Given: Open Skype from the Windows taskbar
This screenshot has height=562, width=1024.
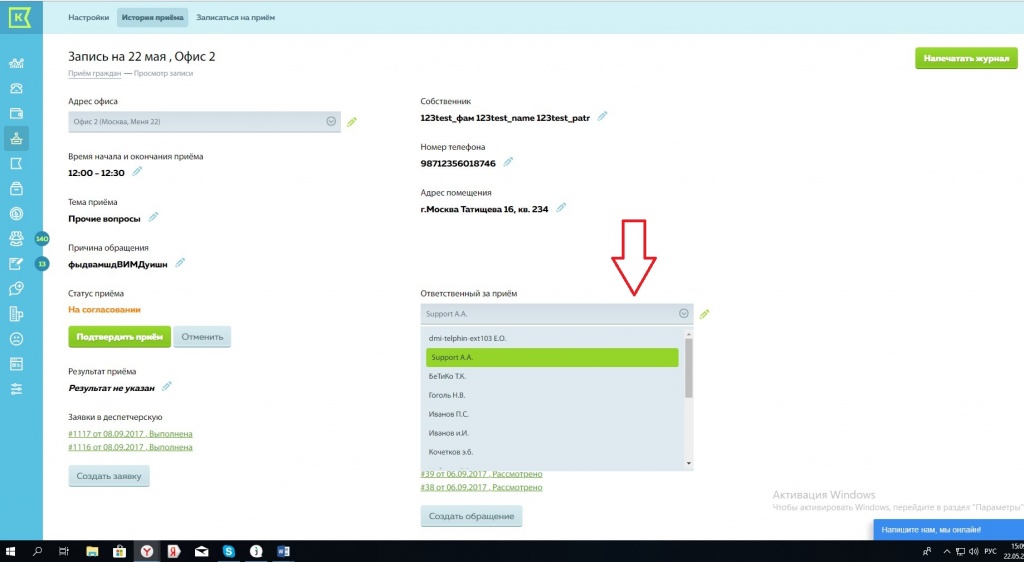Looking at the screenshot, I should [228, 551].
